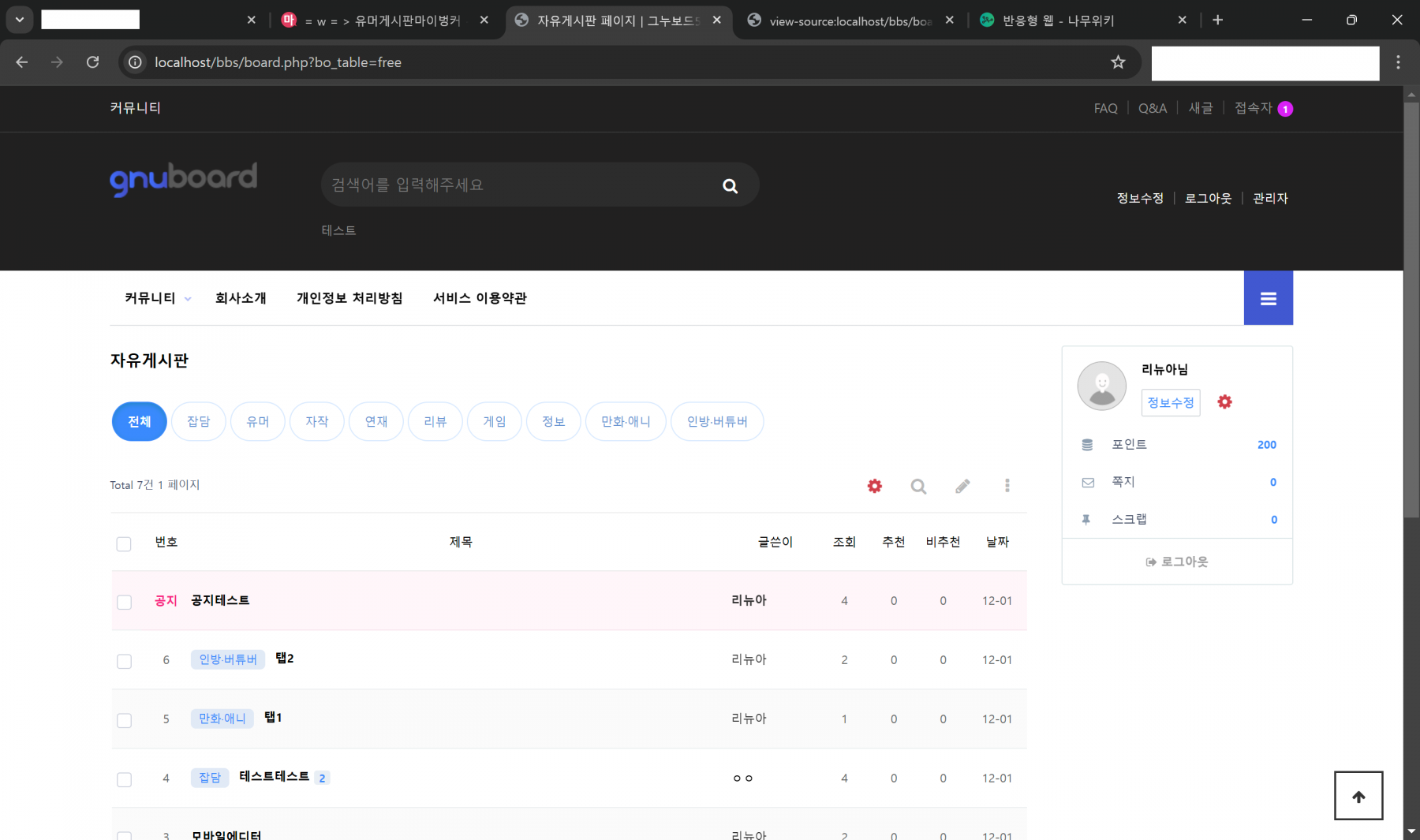Image resolution: width=1420 pixels, height=840 pixels.
Task: Click the search magnifier in header search box
Action: (x=730, y=185)
